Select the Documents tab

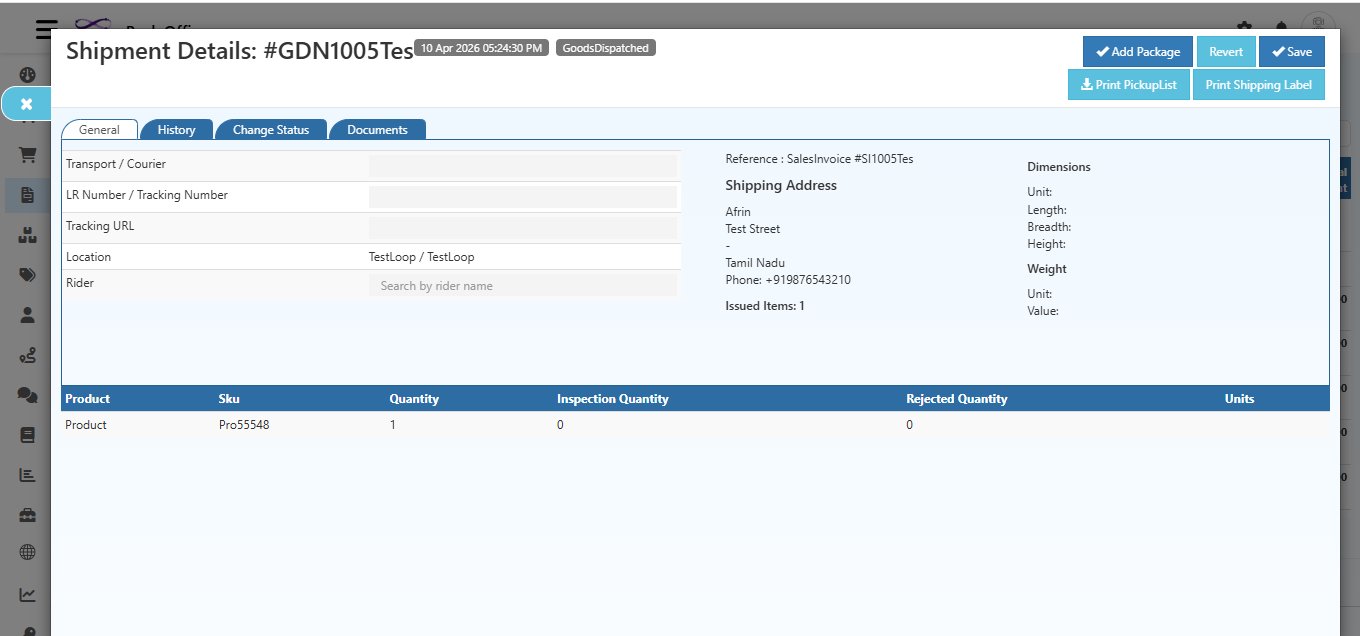[x=377, y=129]
